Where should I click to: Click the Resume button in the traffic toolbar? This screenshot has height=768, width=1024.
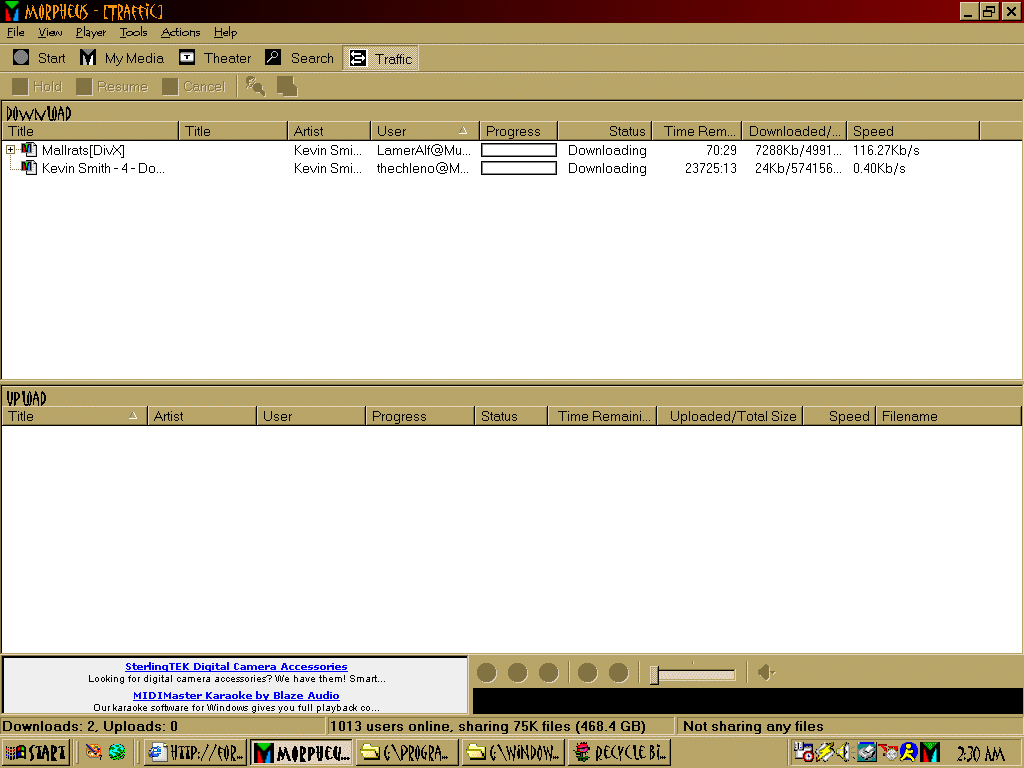click(112, 86)
